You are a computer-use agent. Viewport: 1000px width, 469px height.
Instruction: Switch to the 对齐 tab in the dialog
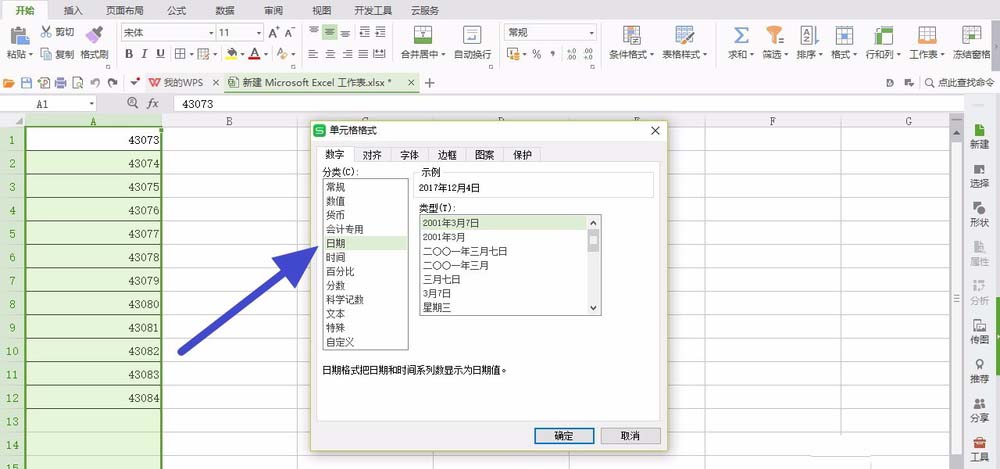pyautogui.click(x=371, y=155)
